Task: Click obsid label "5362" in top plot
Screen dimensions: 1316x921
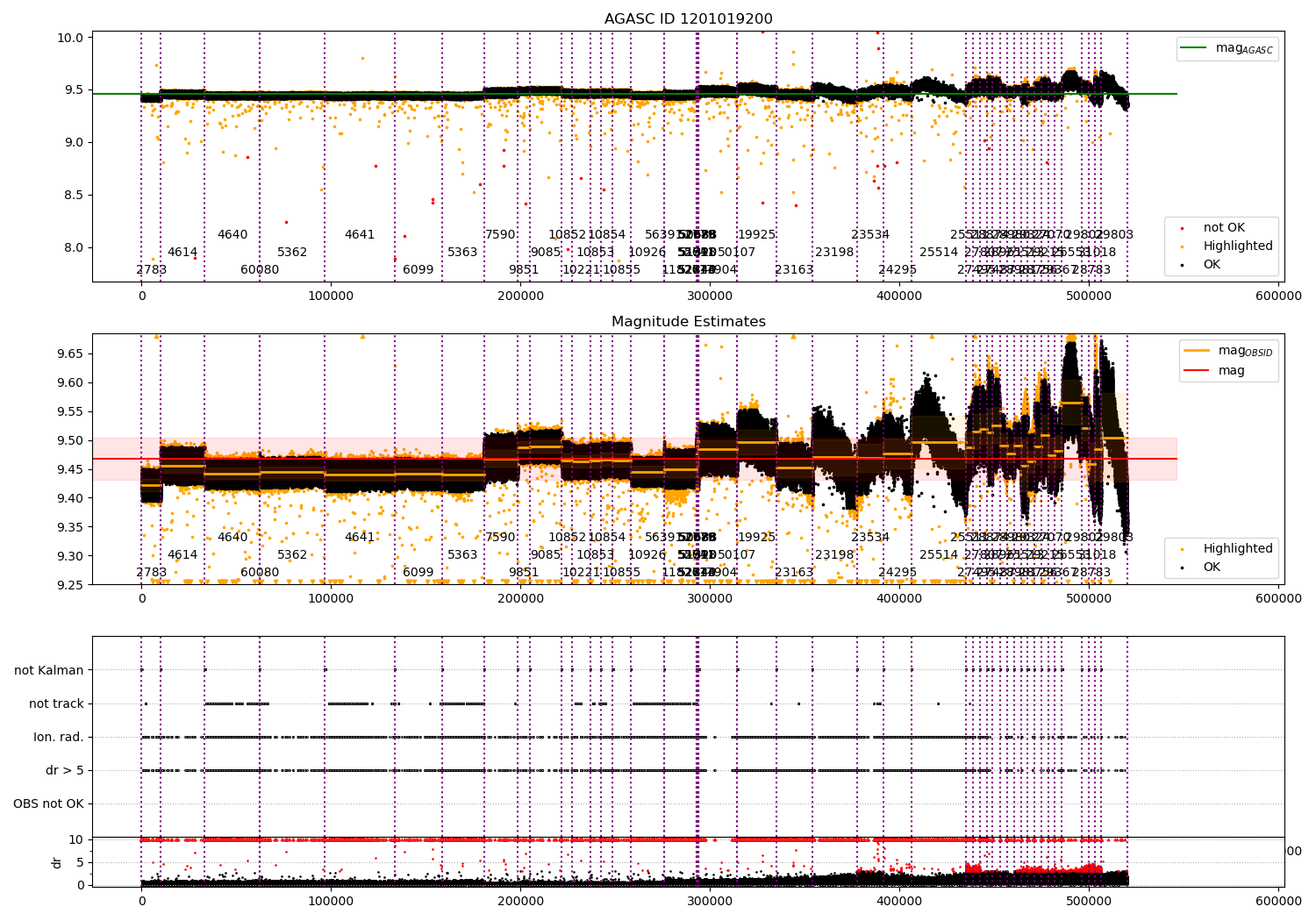Action: click(x=292, y=253)
